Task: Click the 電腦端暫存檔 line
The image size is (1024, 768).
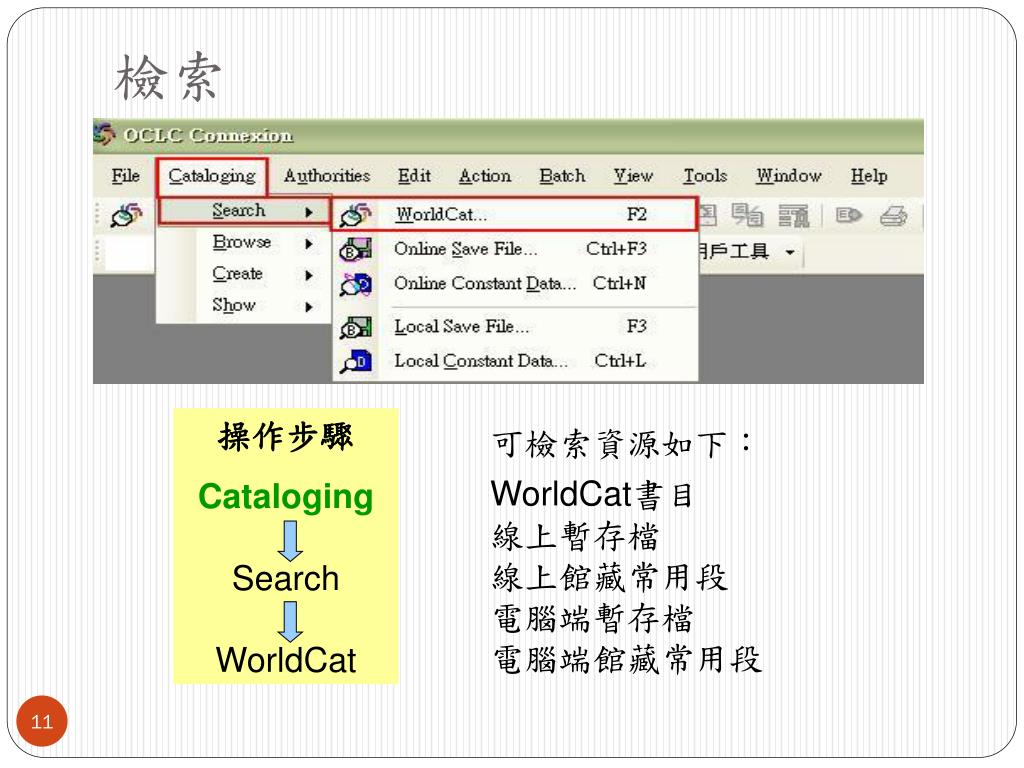Action: pyautogui.click(x=593, y=619)
